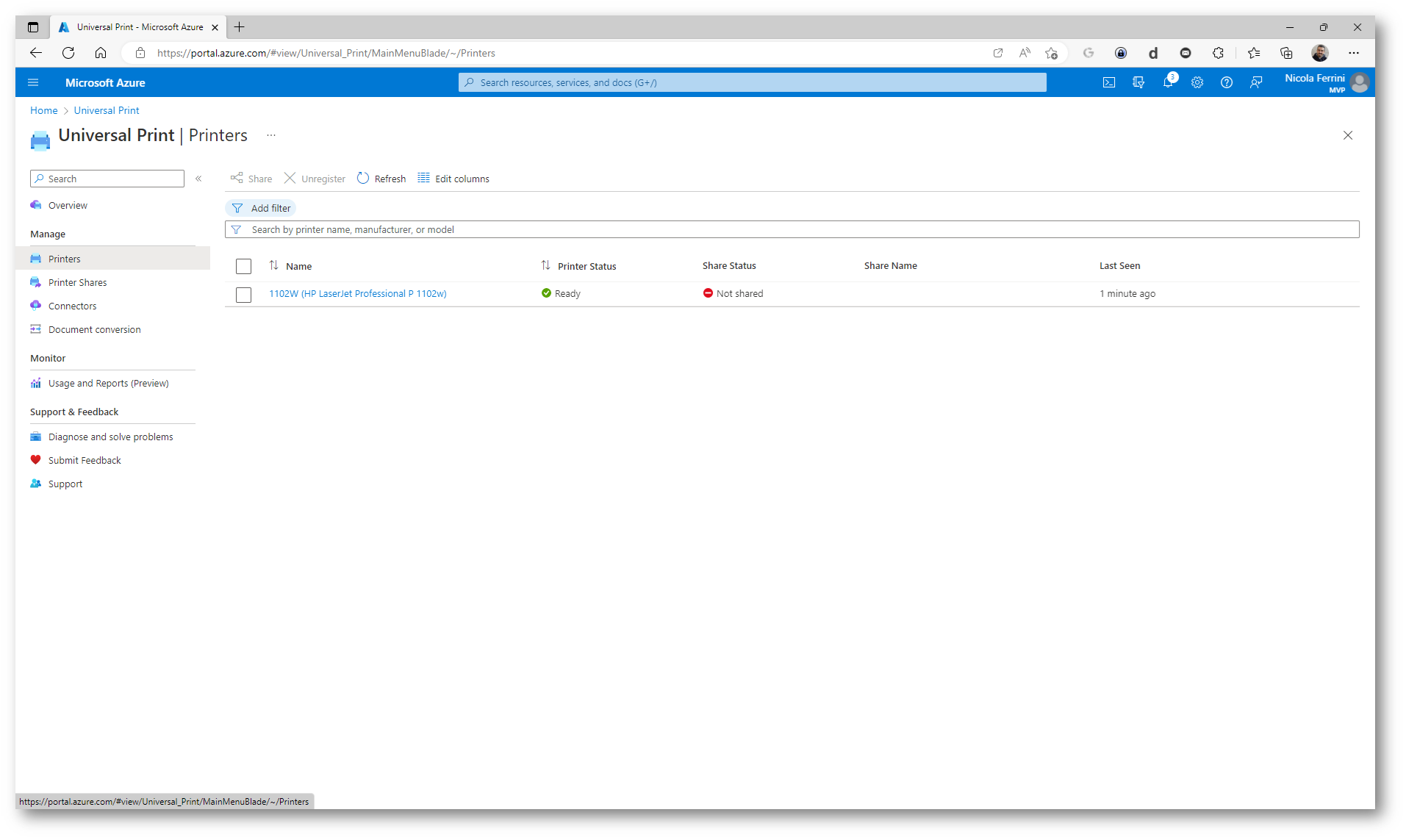The image size is (1406, 840).
Task: Open the Azure portal hamburger menu
Action: point(33,82)
